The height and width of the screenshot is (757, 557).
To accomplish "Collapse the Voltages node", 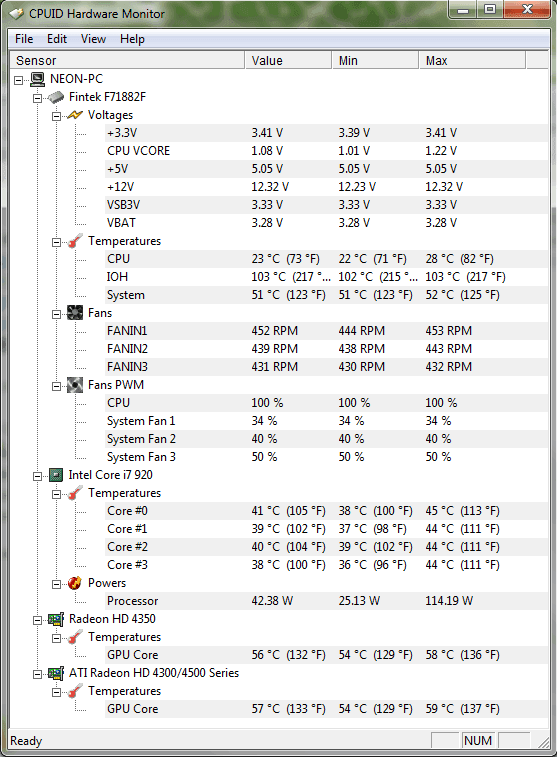I will 56,116.
